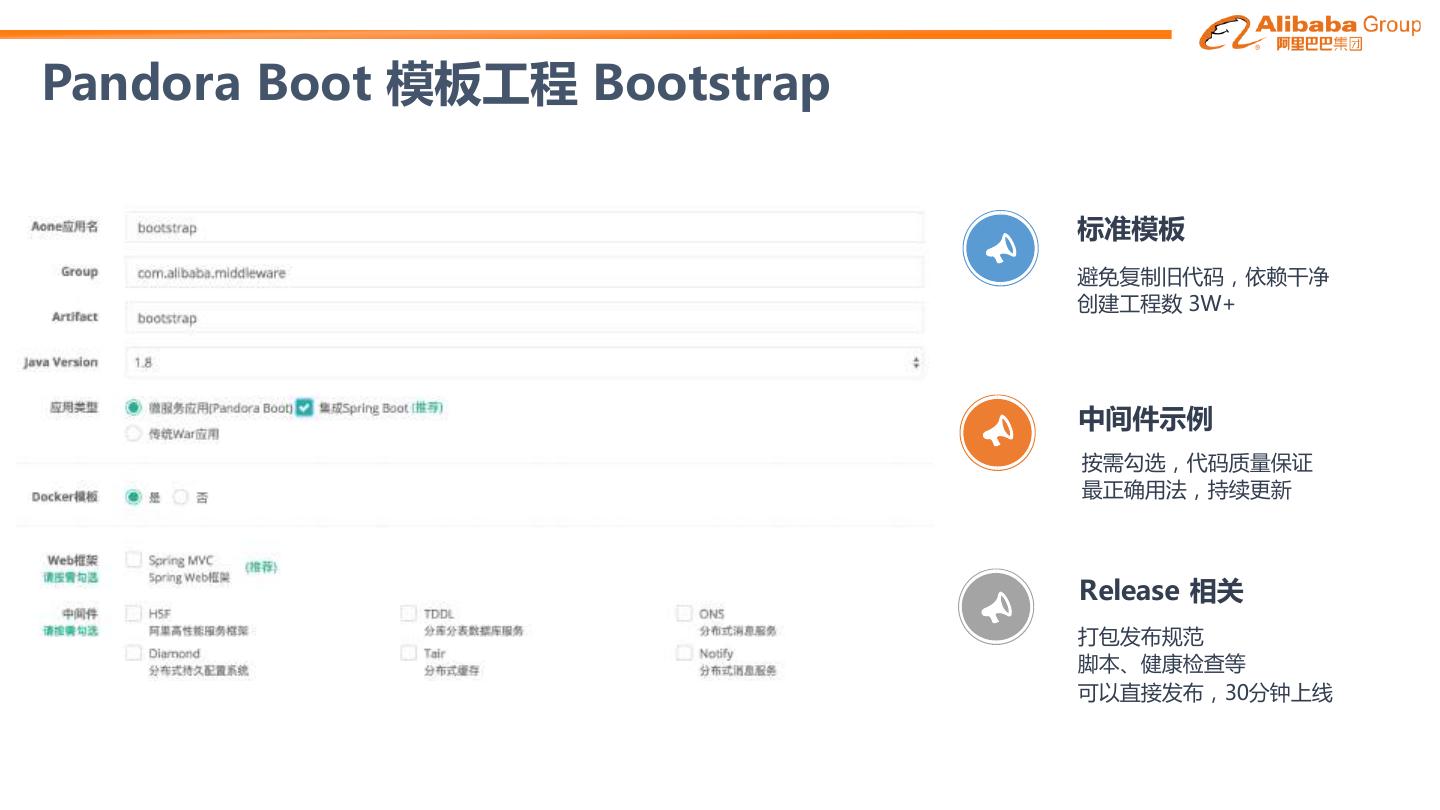This screenshot has width=1440, height=810.
Task: Click the text 脚本、健康检查等
Action: tap(1161, 664)
